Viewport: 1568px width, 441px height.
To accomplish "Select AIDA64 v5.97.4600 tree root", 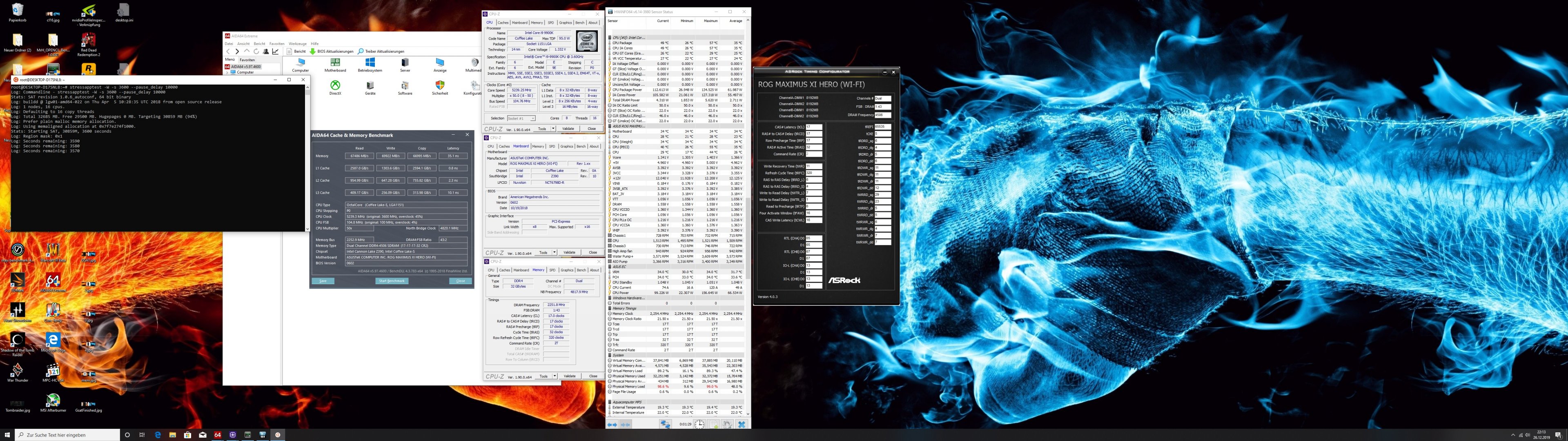I will (x=243, y=67).
